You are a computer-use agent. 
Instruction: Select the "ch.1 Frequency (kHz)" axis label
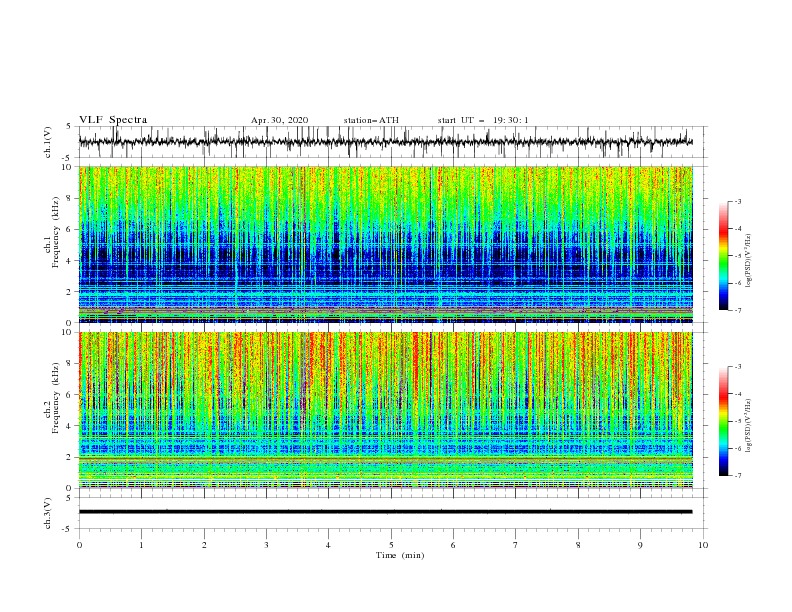click(x=52, y=232)
